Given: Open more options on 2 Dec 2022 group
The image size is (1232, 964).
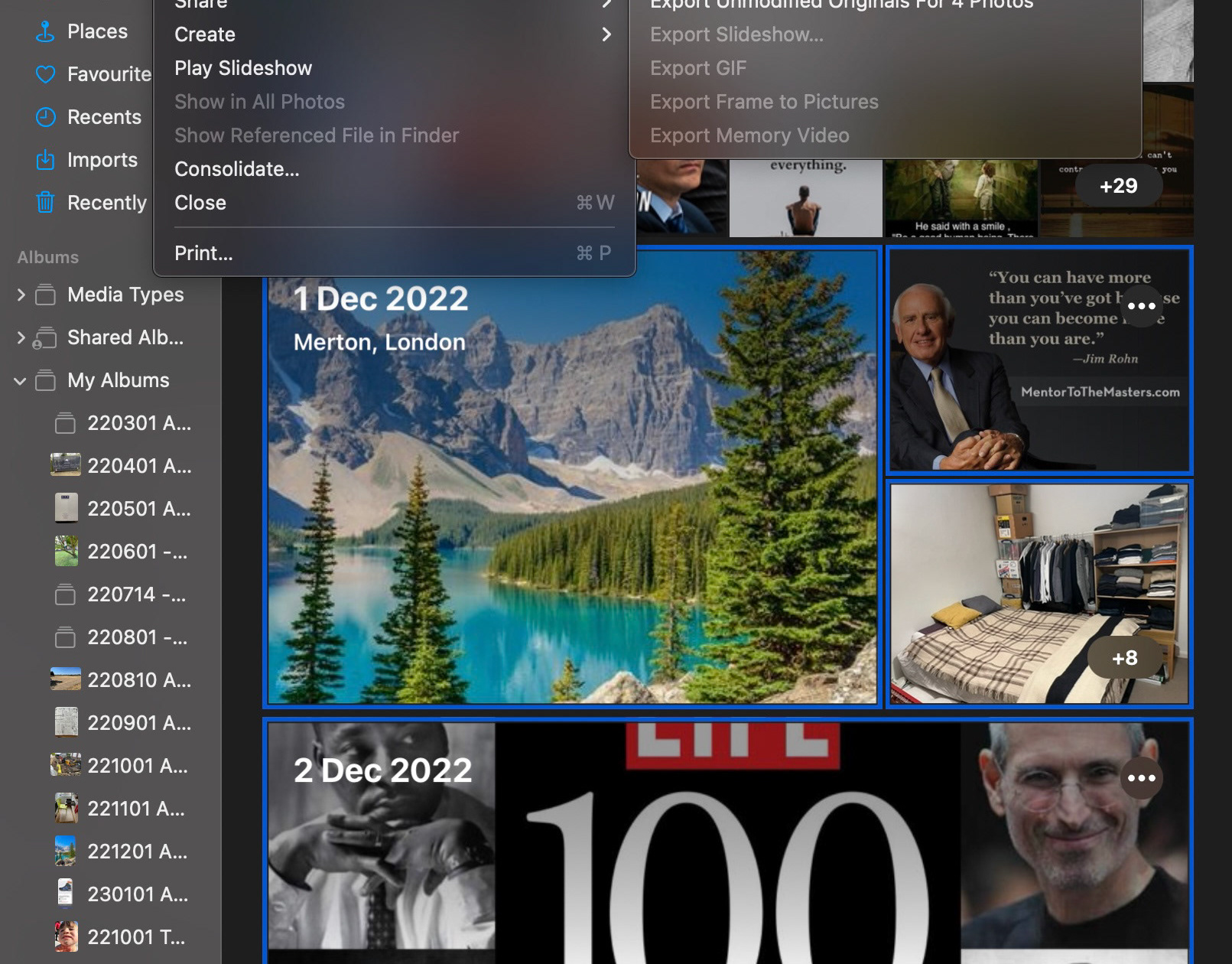Looking at the screenshot, I should coord(1141,778).
